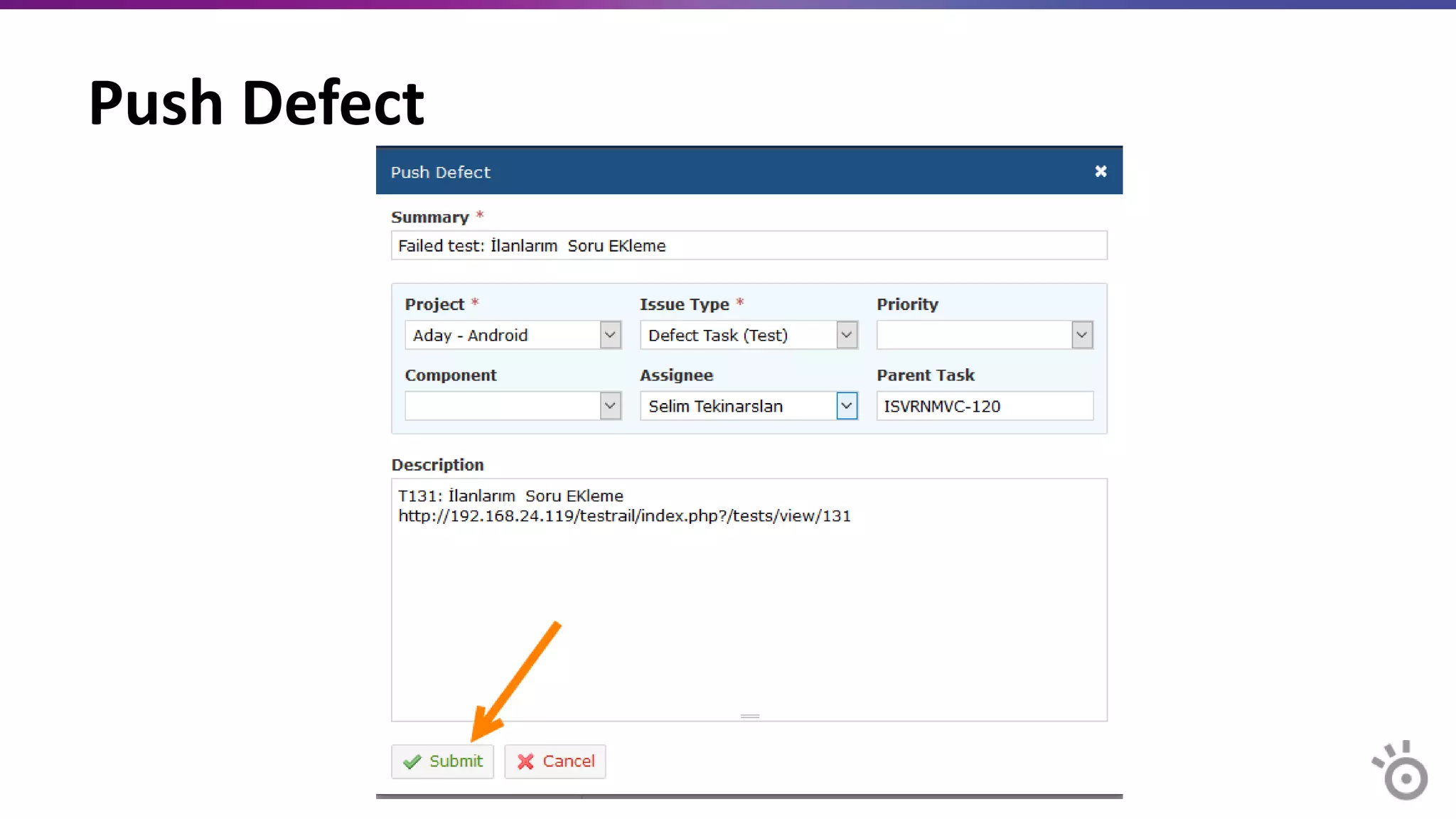
Task: Click the 'Push Defect' dialog title bar text
Action: 441,172
